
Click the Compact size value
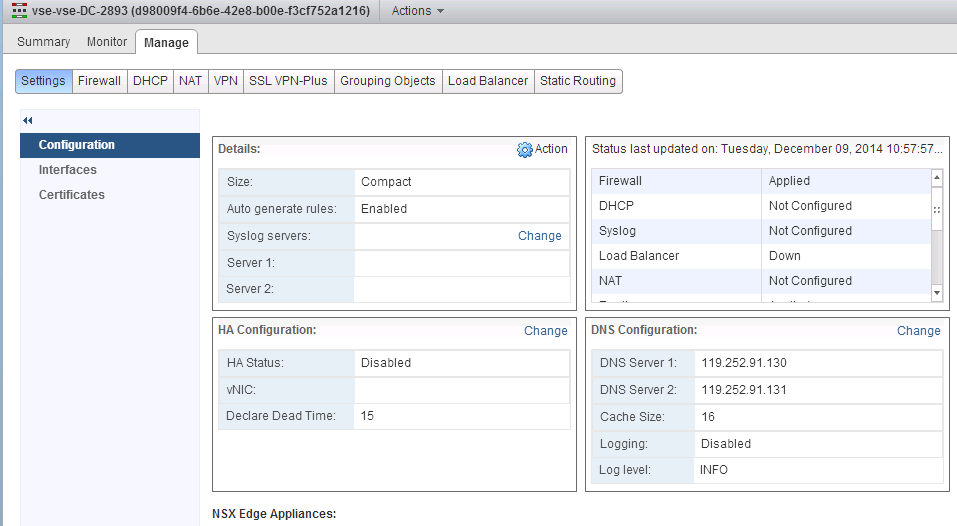(x=386, y=182)
